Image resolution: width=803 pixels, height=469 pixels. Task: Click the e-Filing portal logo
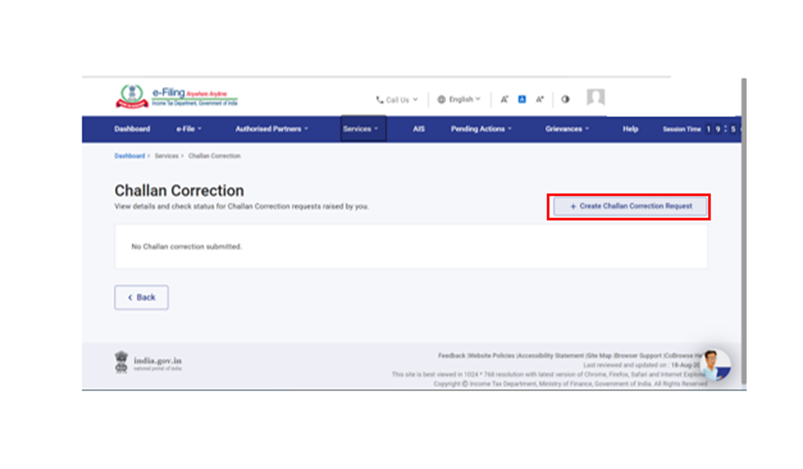coord(176,98)
